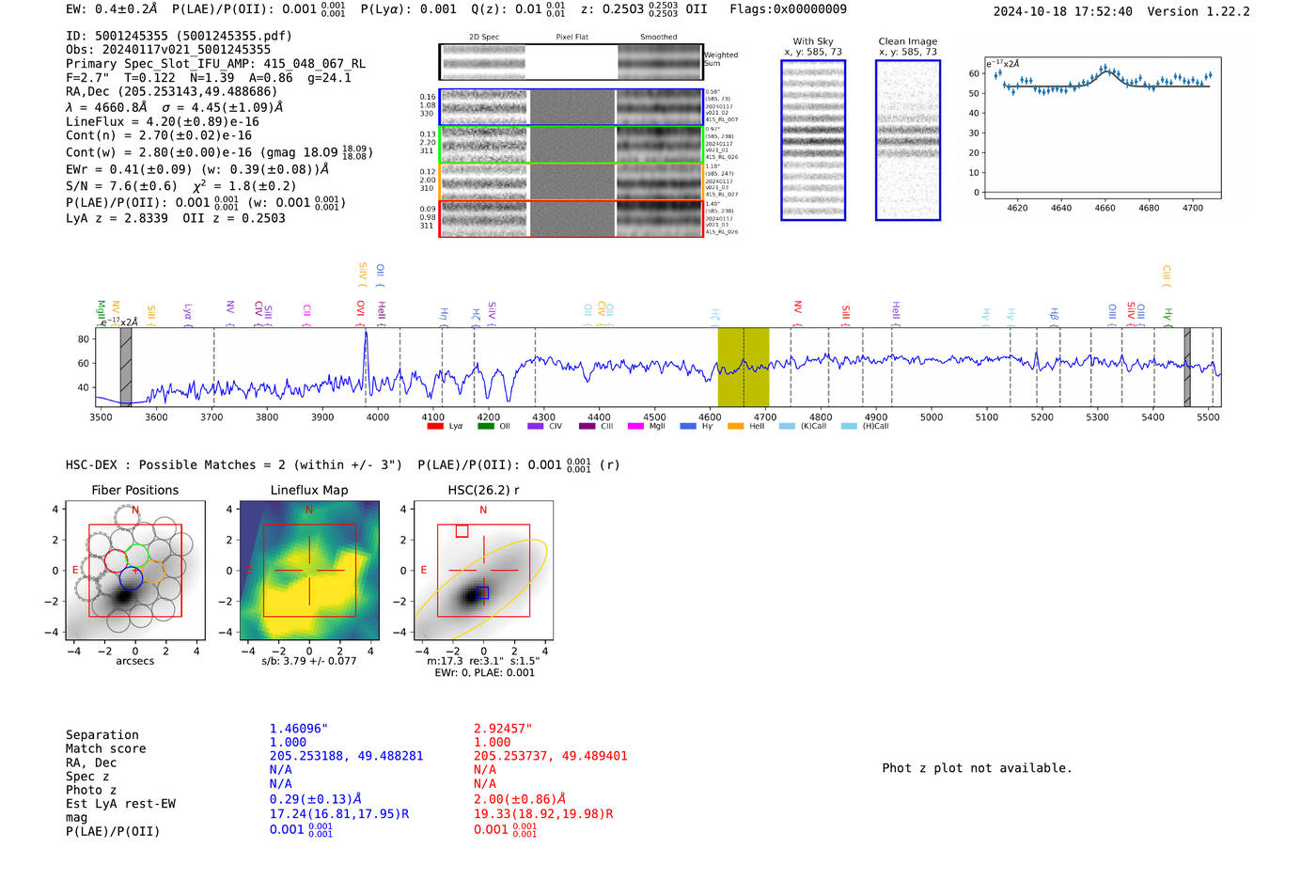Click the ID 5001245355 text line

pos(179,36)
